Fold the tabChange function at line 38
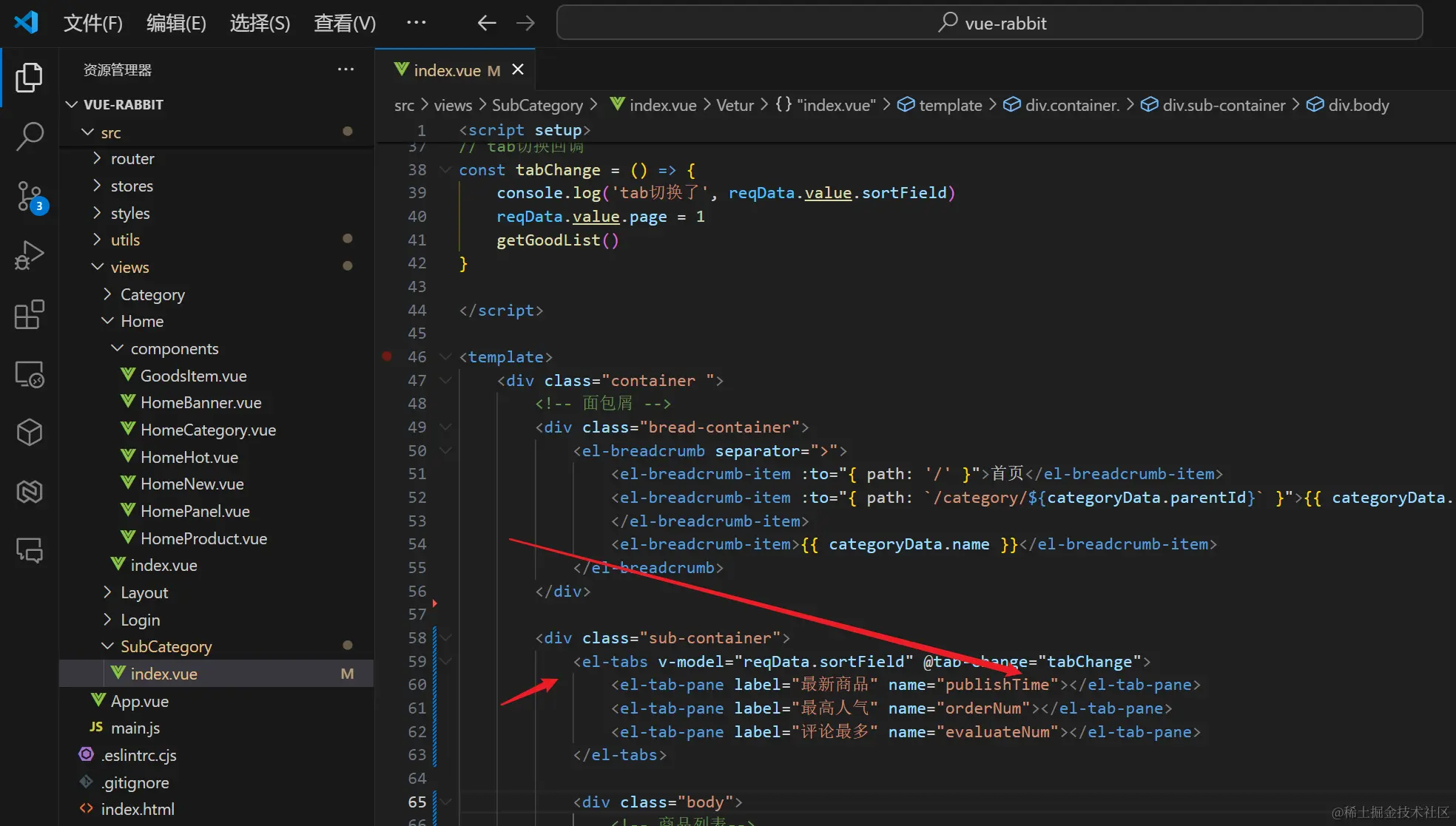The width and height of the screenshot is (1456, 826). coord(445,170)
